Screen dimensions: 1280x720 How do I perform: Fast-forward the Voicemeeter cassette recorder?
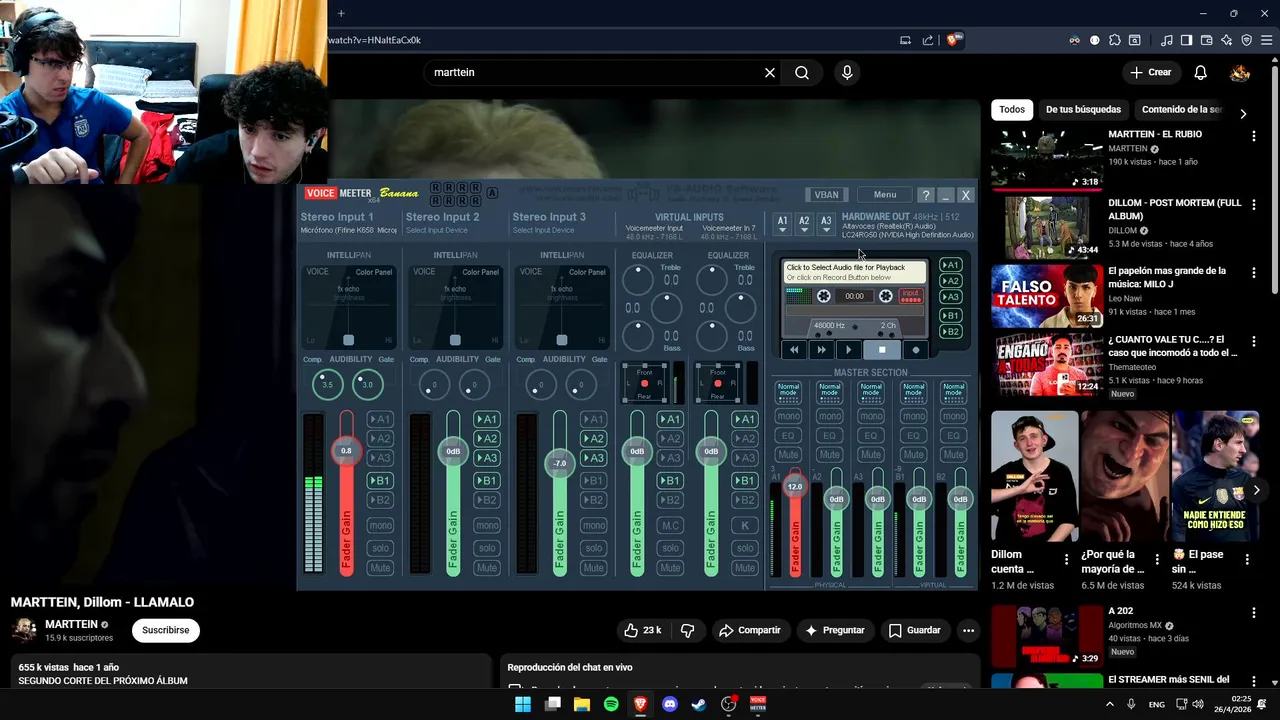click(821, 350)
